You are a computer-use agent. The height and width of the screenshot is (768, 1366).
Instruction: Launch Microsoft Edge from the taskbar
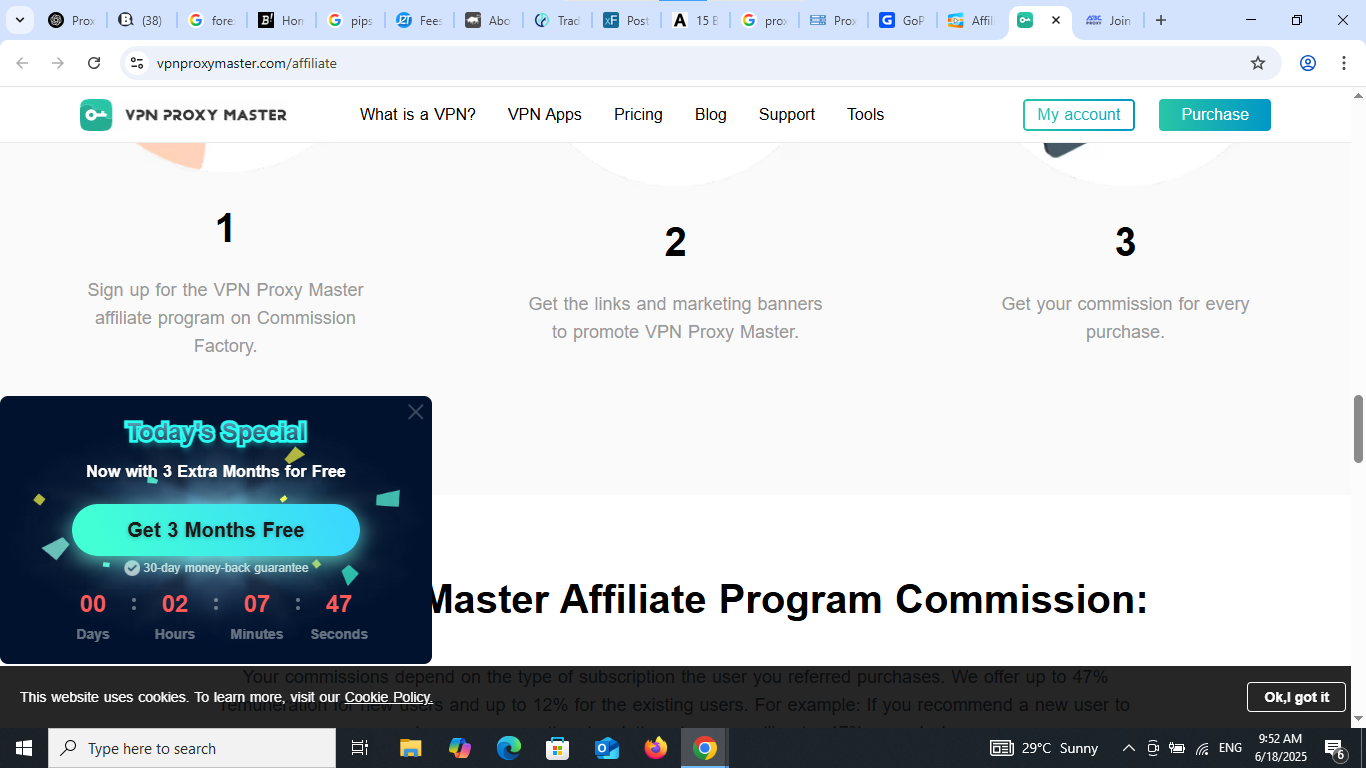[x=509, y=748]
